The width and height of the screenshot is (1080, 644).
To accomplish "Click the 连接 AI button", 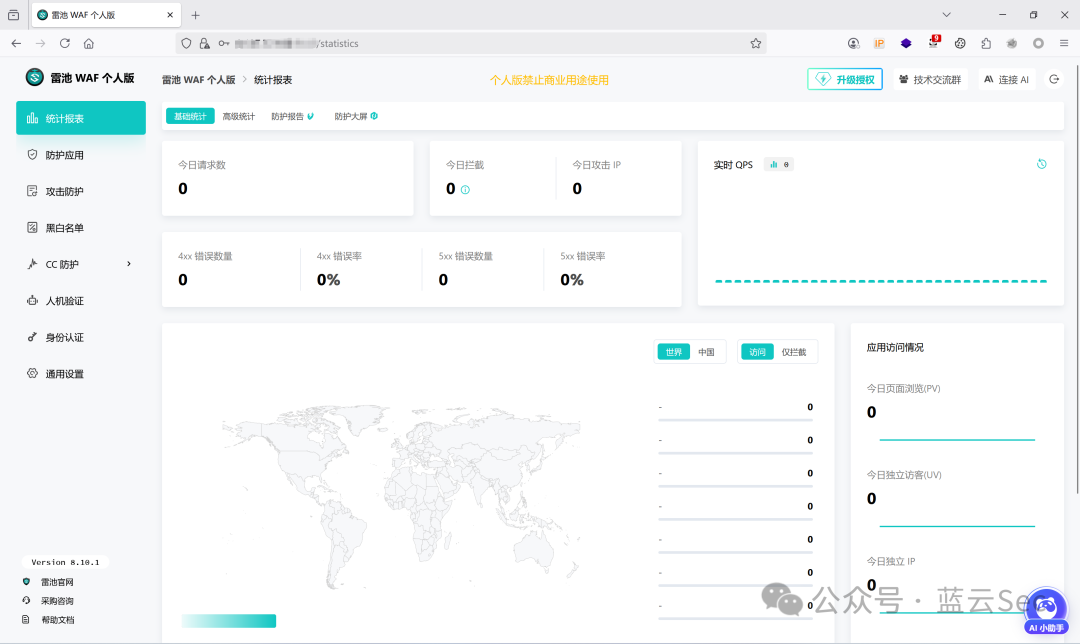I will pyautogui.click(x=1007, y=79).
